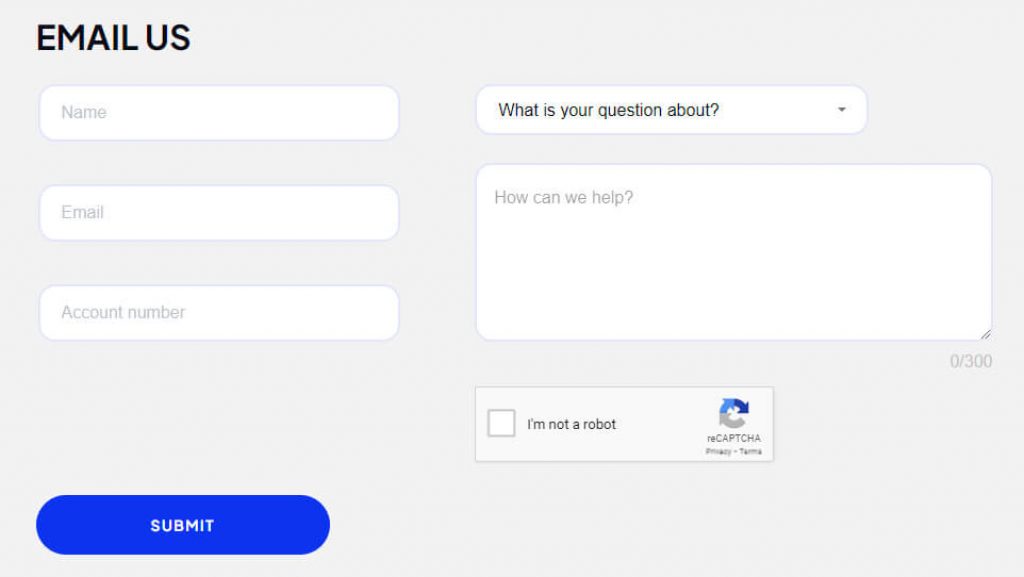Click into the Email input field
This screenshot has width=1024, height=577.
[x=219, y=213]
